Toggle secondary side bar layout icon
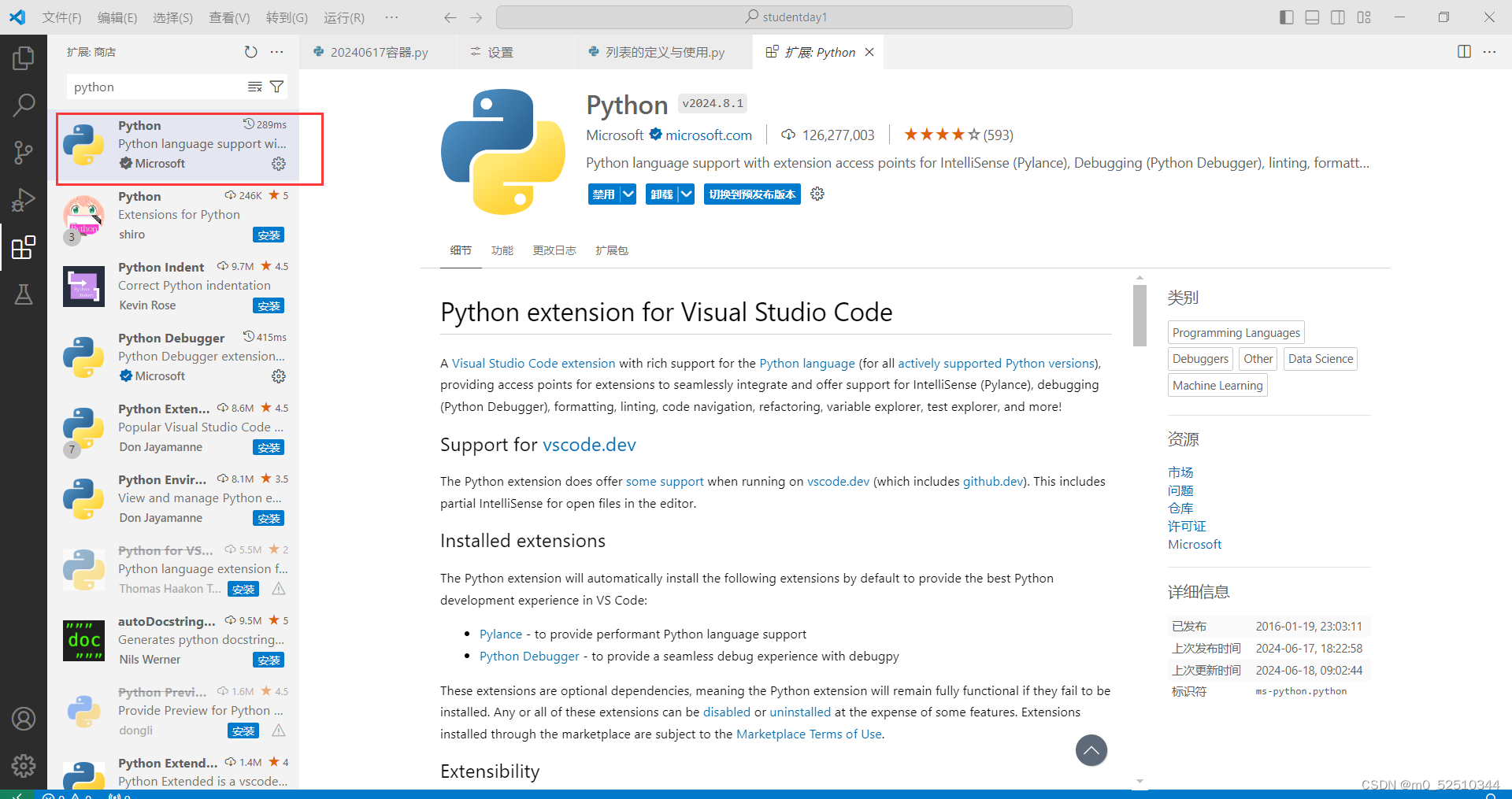The width and height of the screenshot is (1512, 799). click(1338, 17)
